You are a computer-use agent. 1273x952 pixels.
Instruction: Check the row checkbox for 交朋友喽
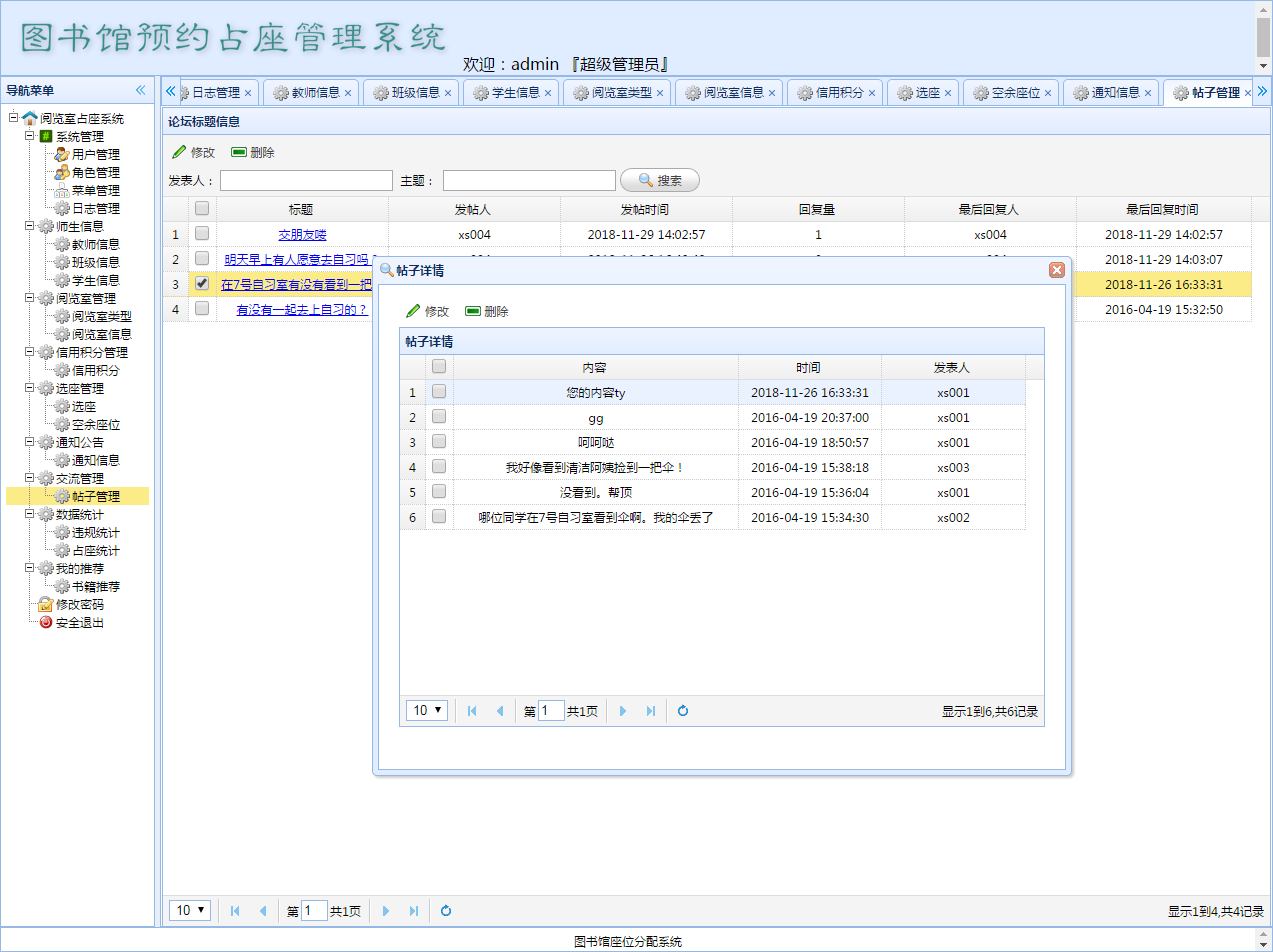(x=202, y=233)
